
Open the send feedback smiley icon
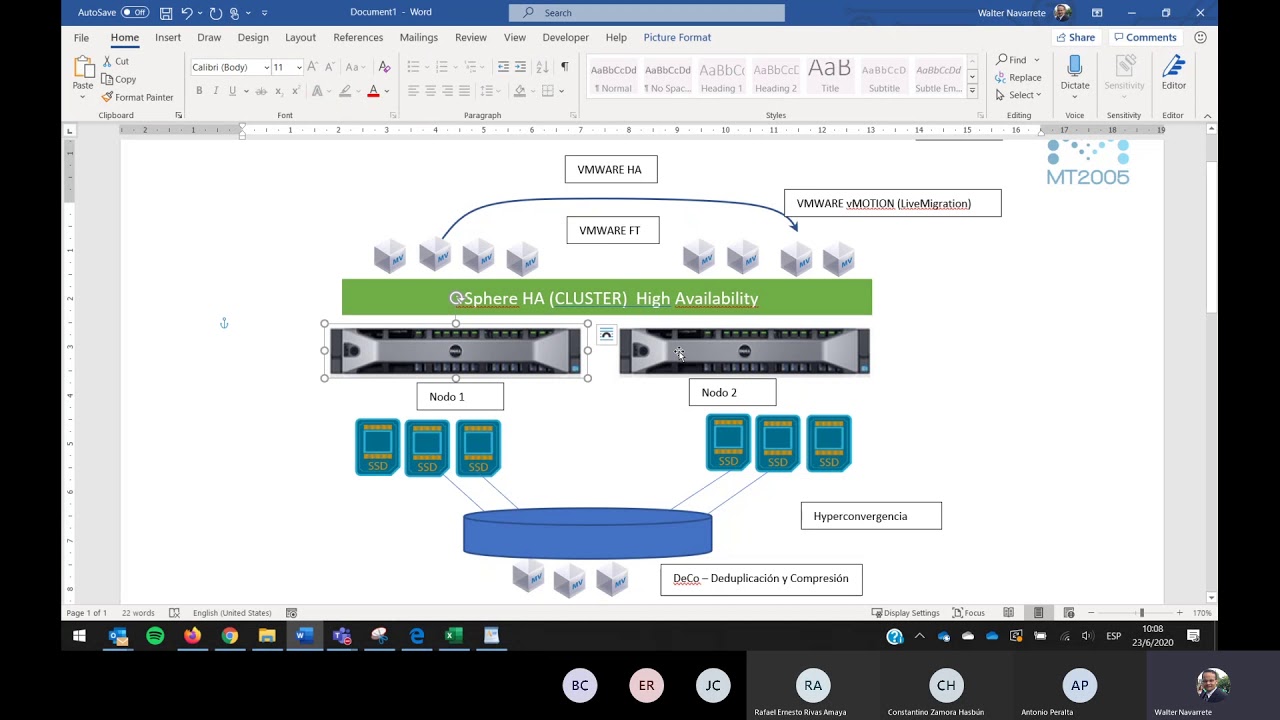coord(1200,37)
